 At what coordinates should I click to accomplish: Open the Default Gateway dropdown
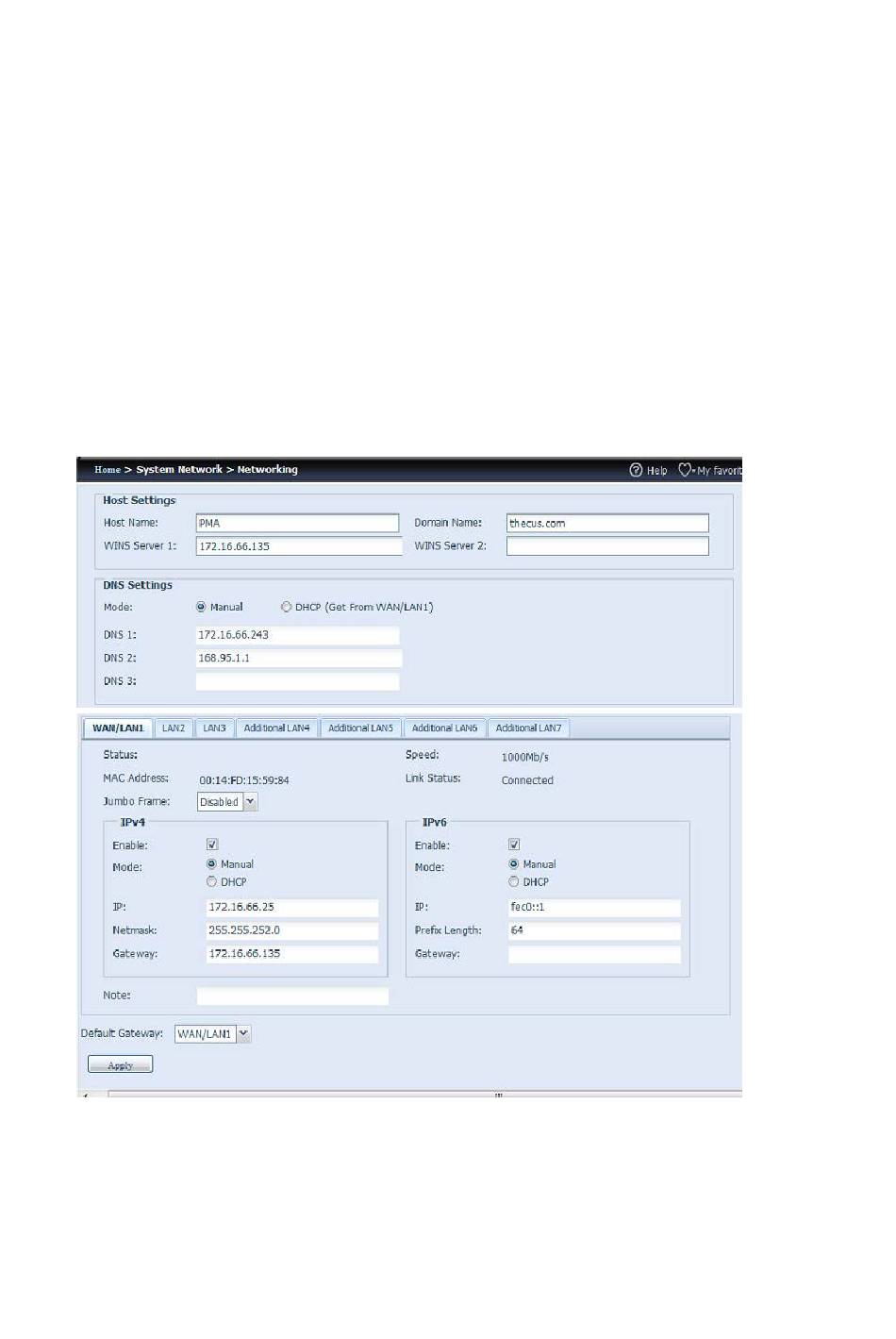243,1033
